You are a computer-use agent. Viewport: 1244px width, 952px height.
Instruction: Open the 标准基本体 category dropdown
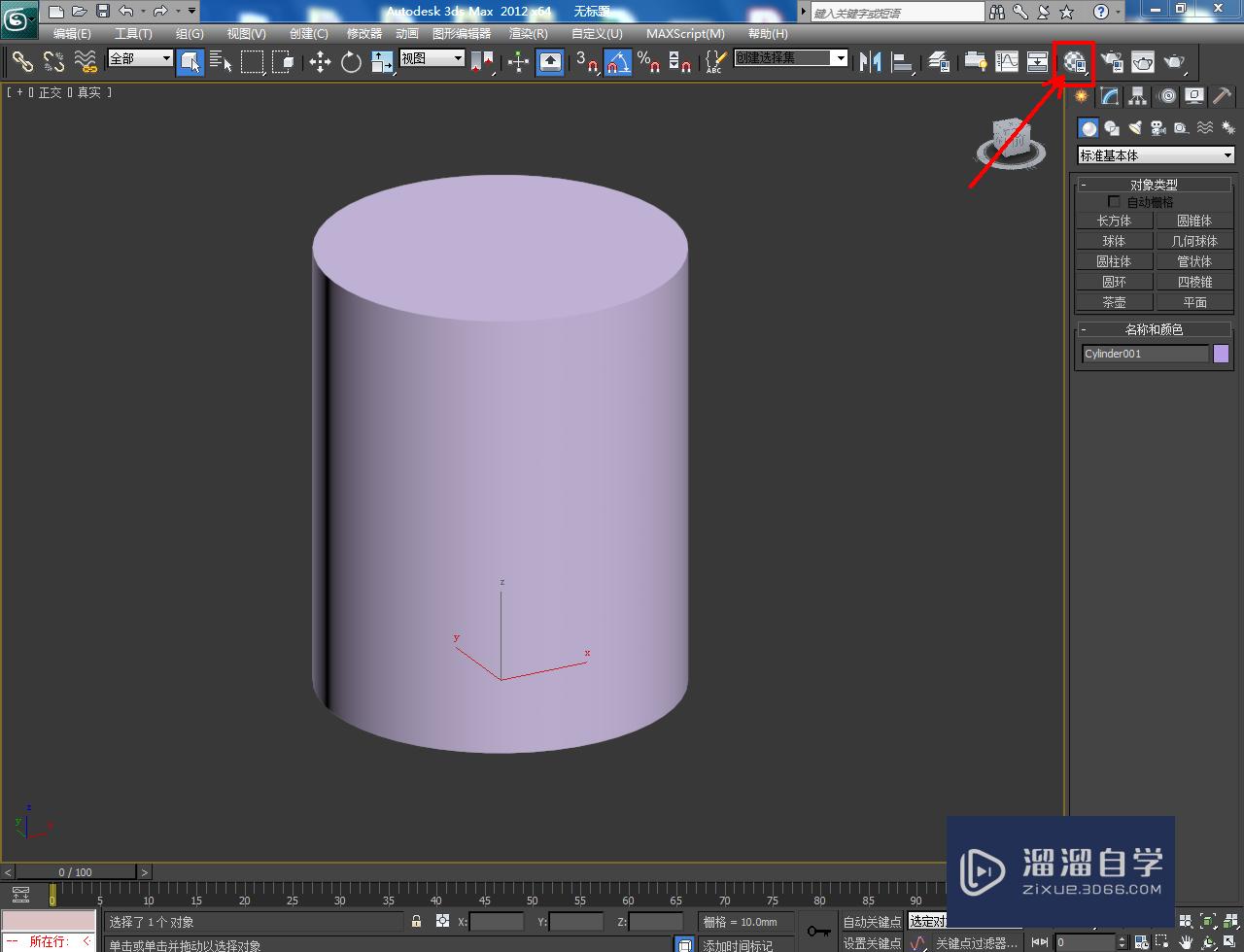click(x=1156, y=155)
